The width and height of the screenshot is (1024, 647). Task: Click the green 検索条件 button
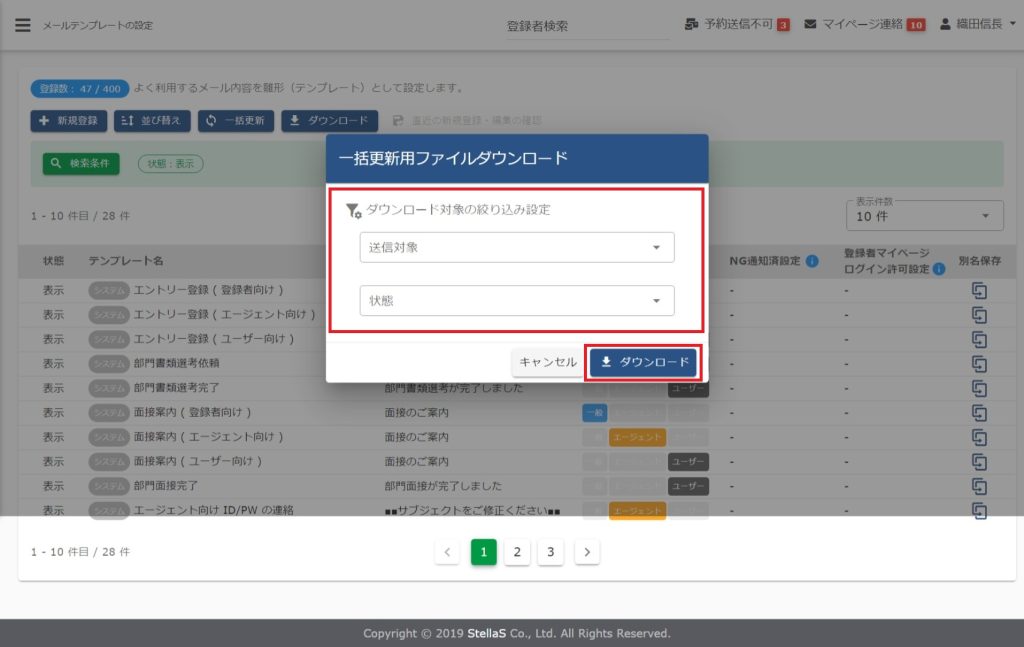81,163
